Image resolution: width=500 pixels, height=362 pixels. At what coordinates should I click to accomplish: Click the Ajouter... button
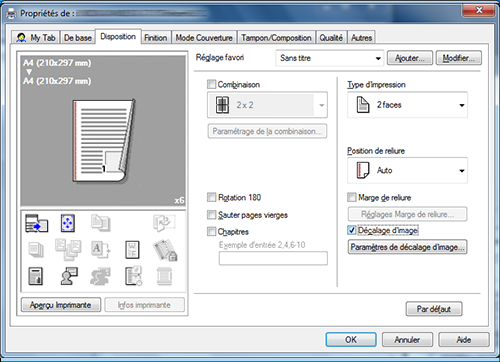click(x=410, y=58)
